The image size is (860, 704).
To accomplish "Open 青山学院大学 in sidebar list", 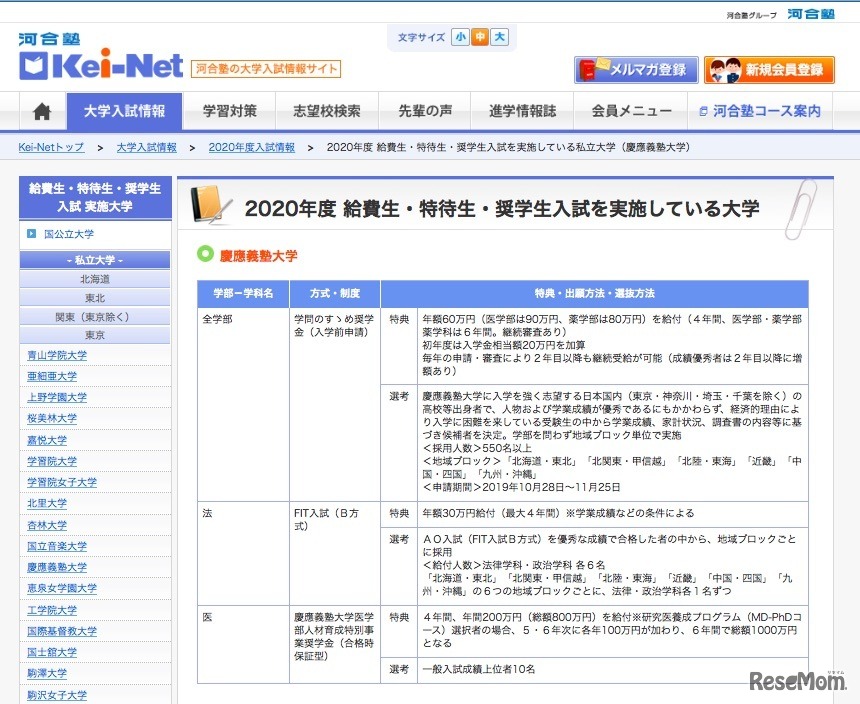I will [x=57, y=355].
